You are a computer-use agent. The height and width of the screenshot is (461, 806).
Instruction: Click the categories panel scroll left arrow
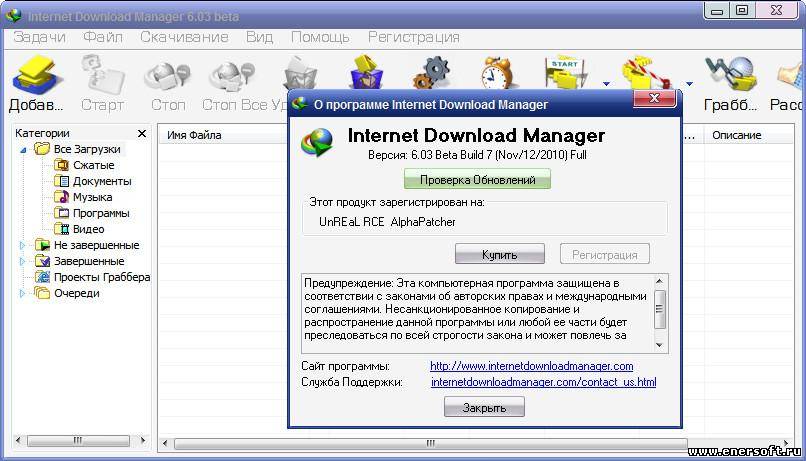19,440
